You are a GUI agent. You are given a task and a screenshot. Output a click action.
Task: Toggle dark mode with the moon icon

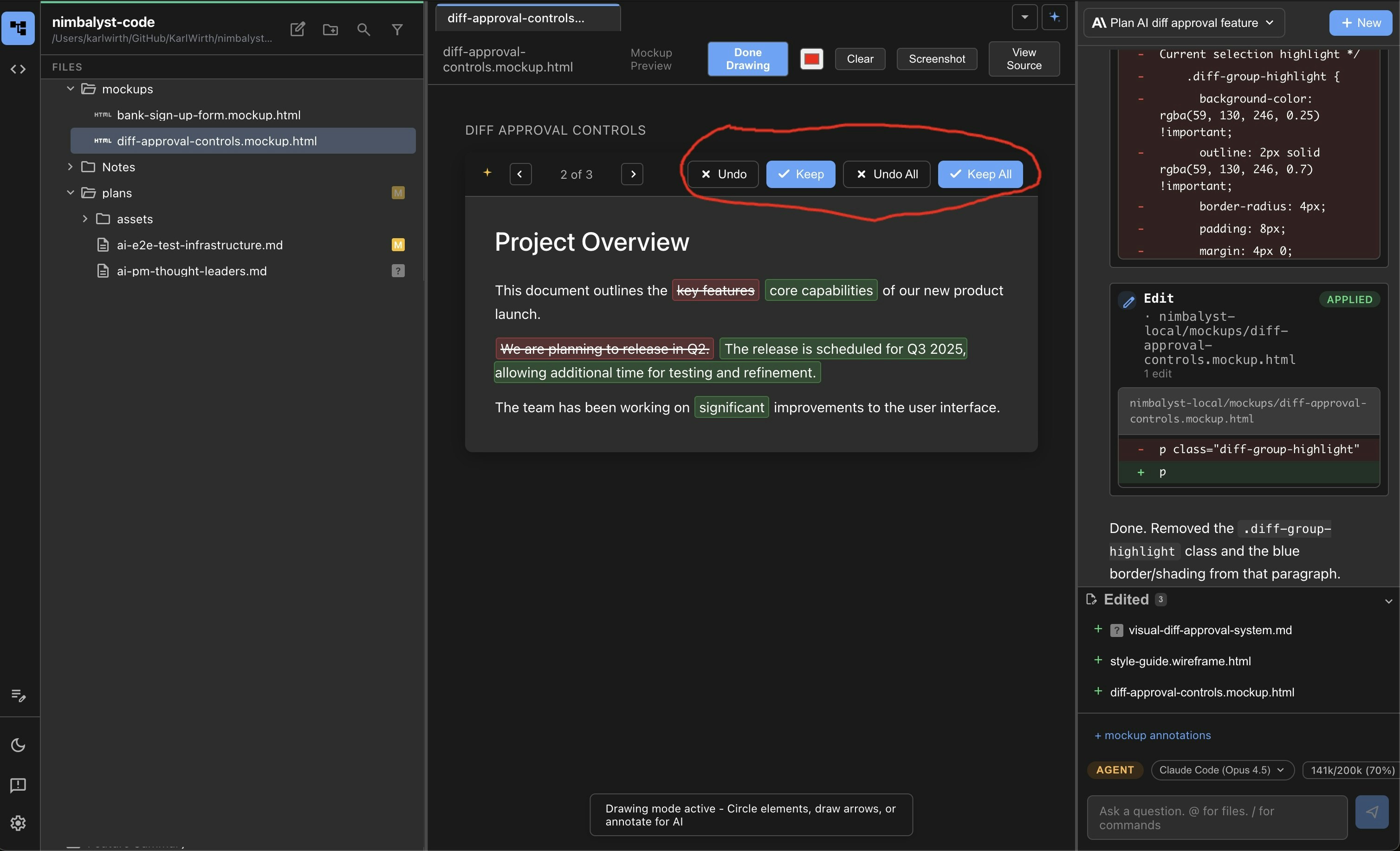(18, 745)
